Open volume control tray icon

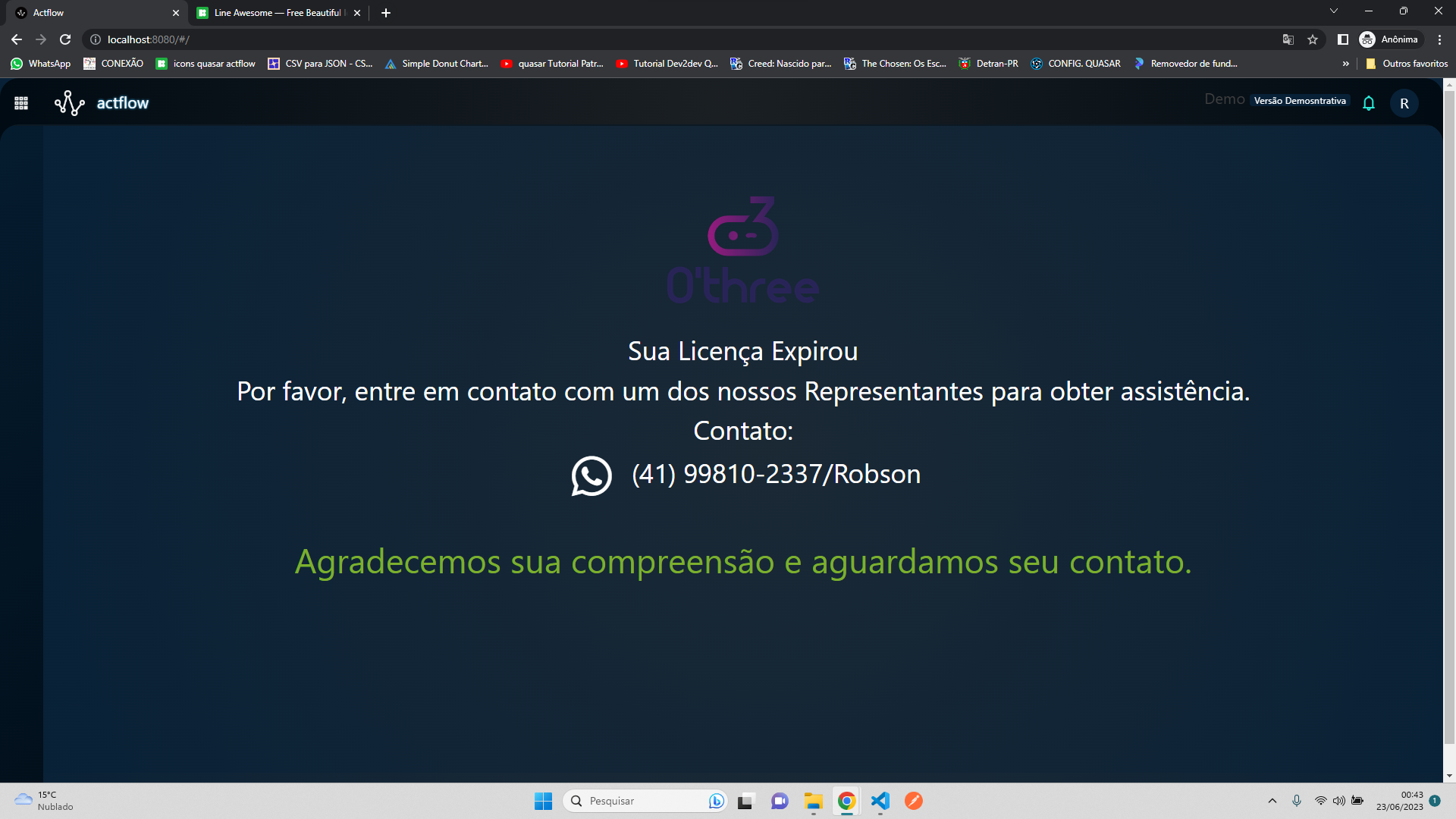pos(1339,801)
